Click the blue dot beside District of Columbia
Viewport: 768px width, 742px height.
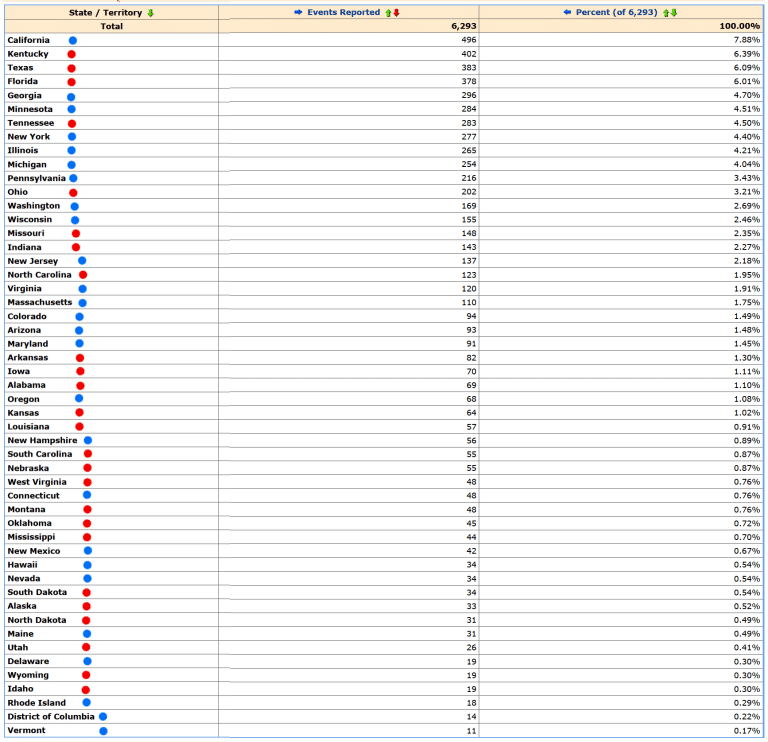[x=103, y=717]
